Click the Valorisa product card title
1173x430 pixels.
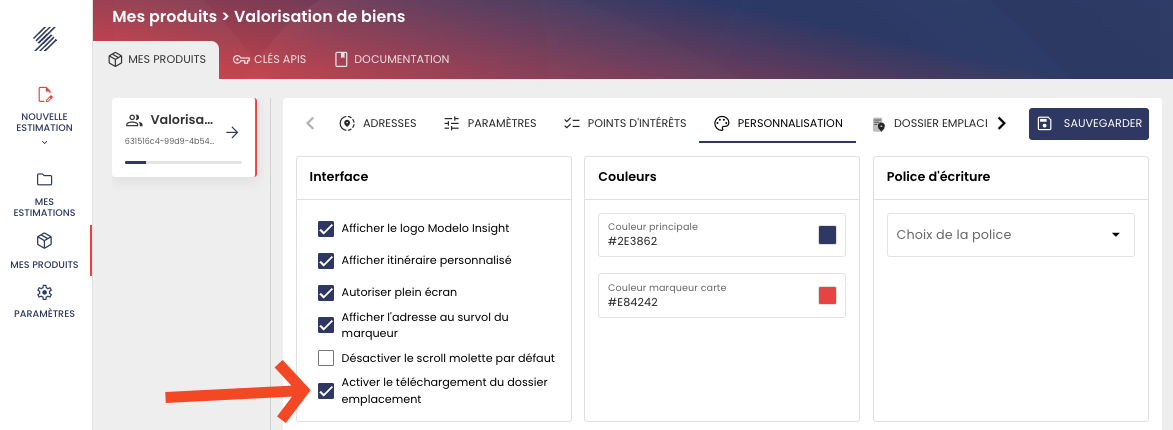click(182, 120)
